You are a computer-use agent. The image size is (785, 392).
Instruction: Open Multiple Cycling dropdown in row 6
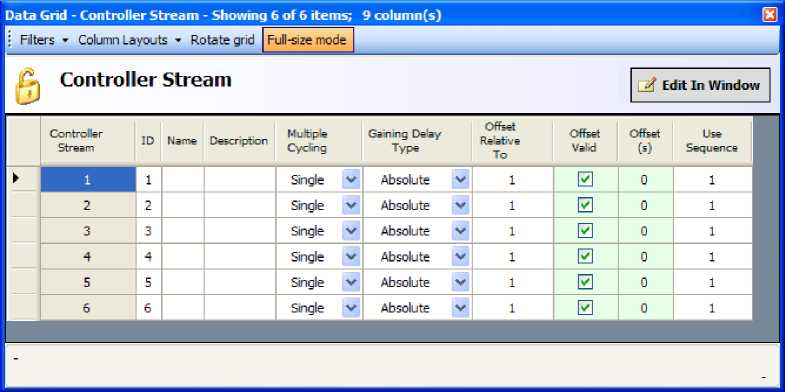click(351, 307)
